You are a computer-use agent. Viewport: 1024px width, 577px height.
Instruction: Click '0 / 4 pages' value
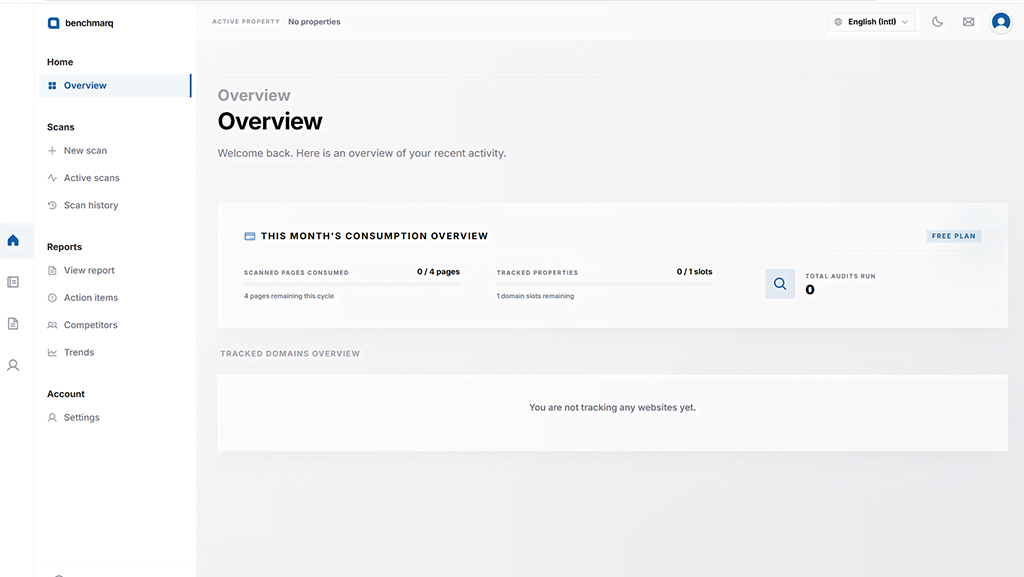click(438, 272)
